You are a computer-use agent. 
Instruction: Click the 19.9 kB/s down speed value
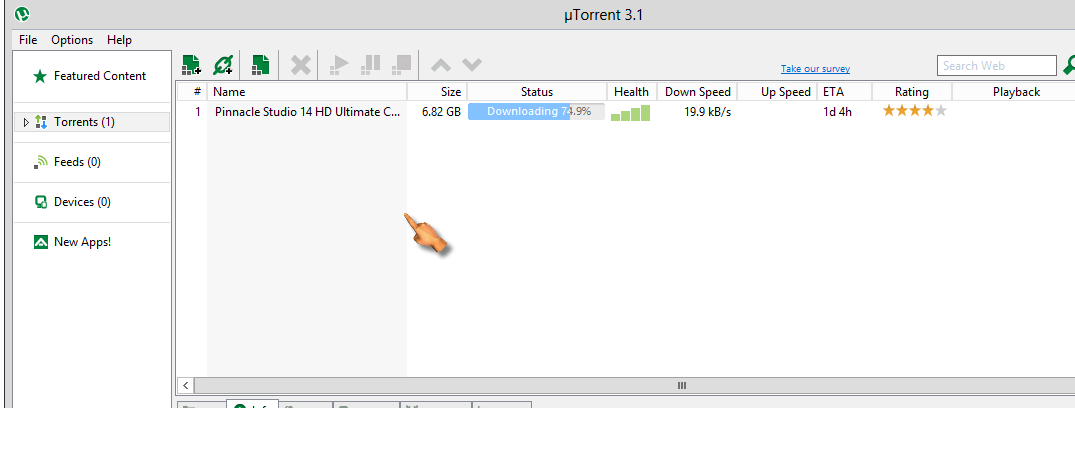point(708,112)
